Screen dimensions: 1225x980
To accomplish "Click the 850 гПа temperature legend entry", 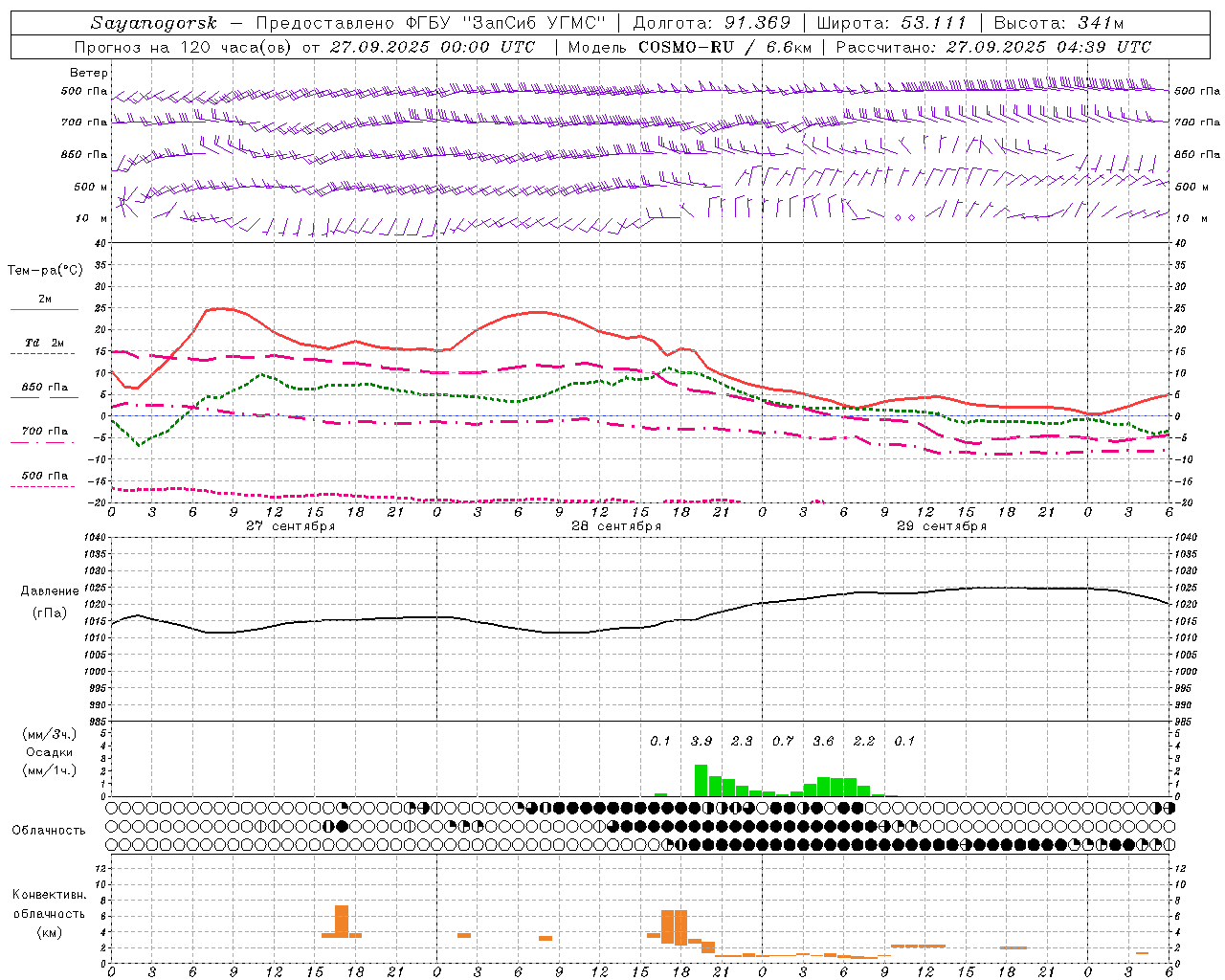I will (45, 388).
